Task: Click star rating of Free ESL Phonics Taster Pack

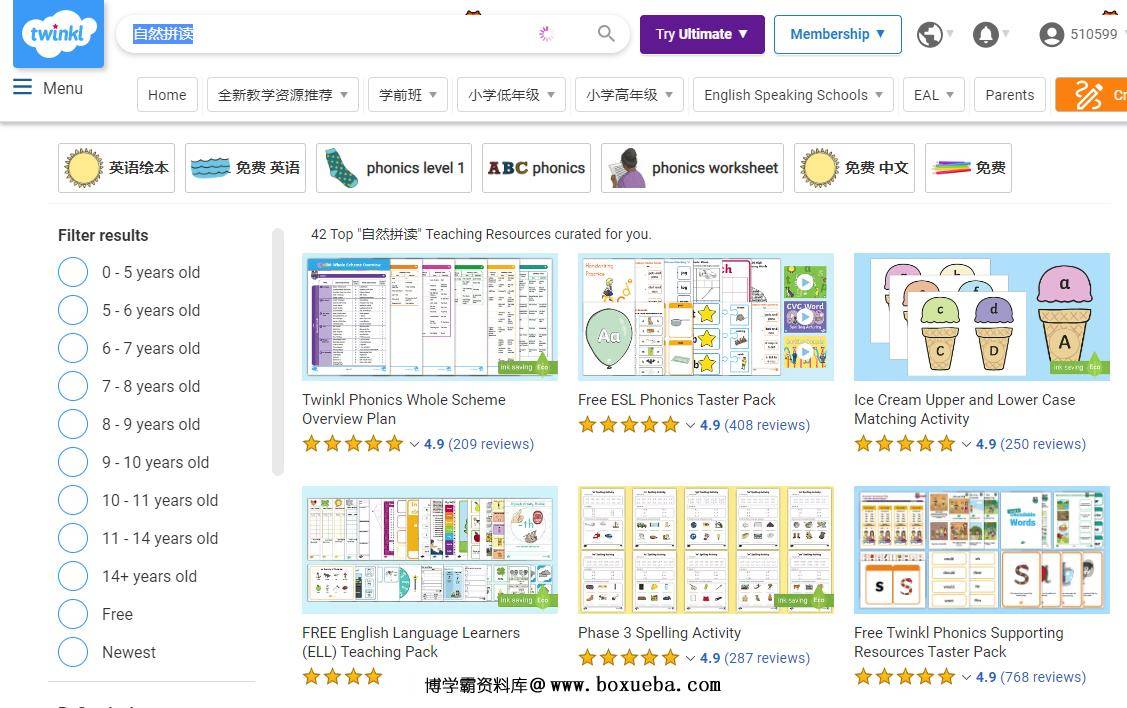Action: point(629,425)
